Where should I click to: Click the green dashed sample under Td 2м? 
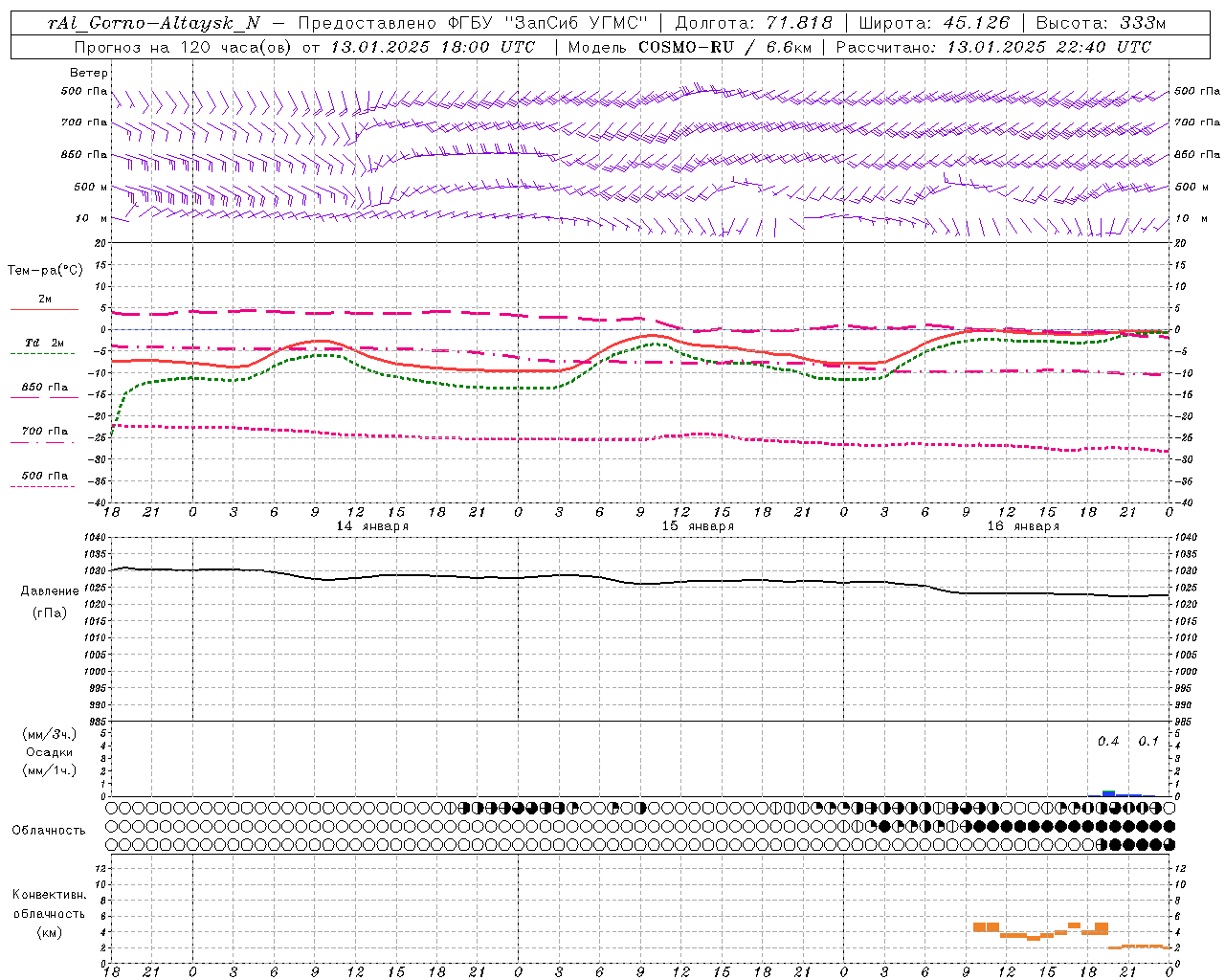point(42,354)
